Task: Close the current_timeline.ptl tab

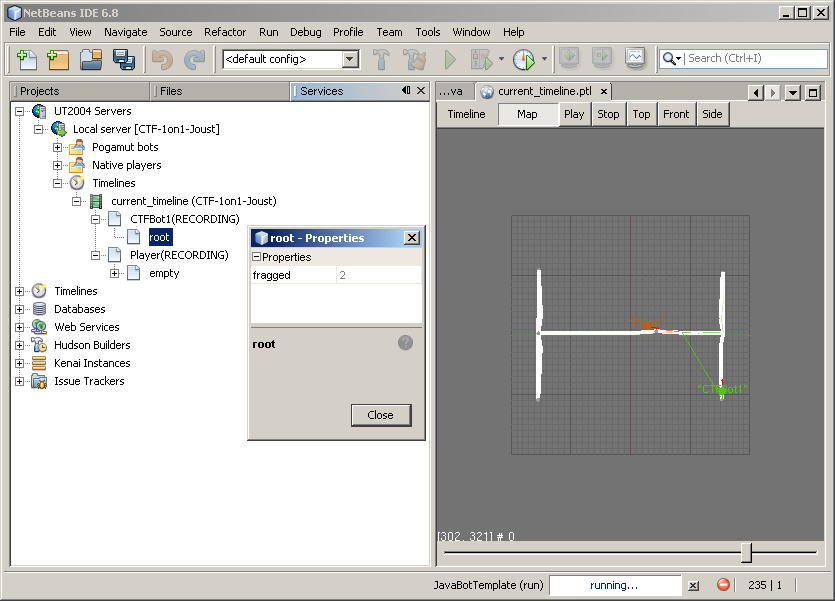Action: point(604,92)
